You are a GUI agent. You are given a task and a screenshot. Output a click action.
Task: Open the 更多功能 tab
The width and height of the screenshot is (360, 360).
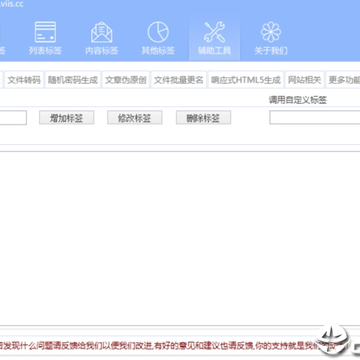[x=343, y=80]
